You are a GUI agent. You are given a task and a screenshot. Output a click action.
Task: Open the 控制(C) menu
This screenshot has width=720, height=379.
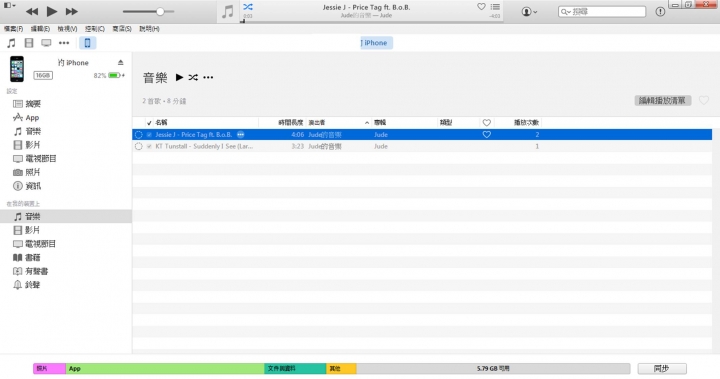pyautogui.click(x=95, y=28)
